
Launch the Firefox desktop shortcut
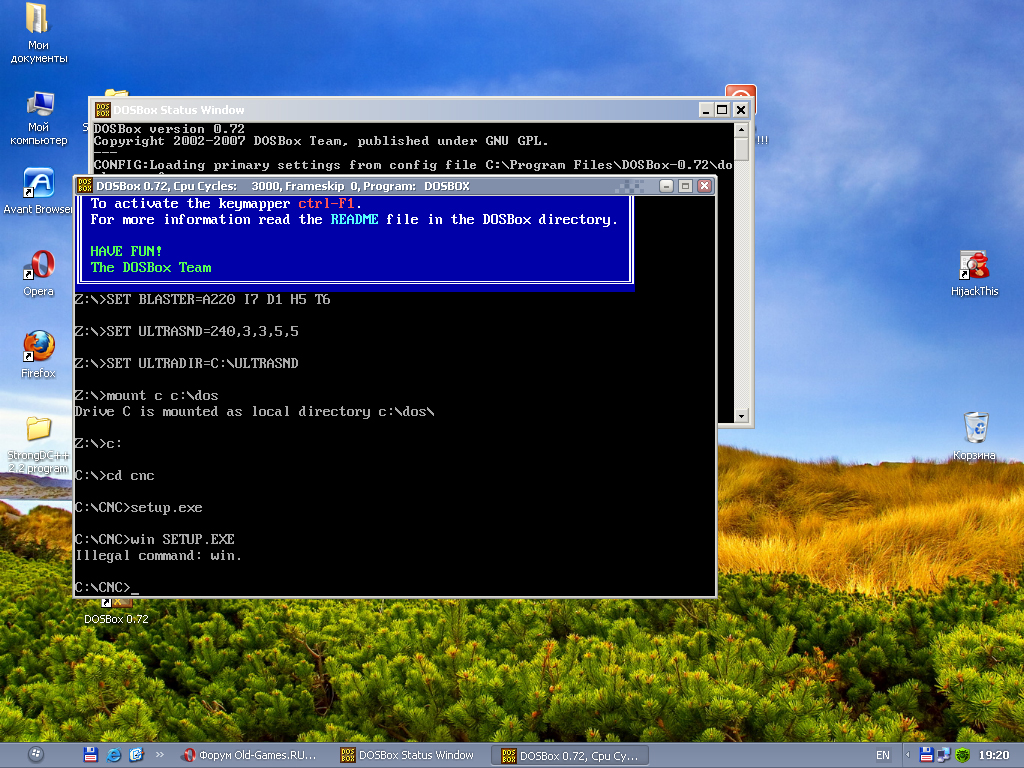pyautogui.click(x=38, y=355)
